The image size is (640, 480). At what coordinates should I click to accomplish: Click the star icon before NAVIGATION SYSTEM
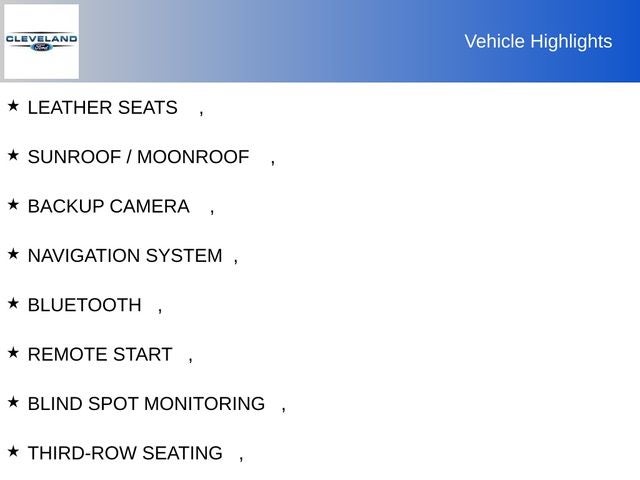pos(13,254)
